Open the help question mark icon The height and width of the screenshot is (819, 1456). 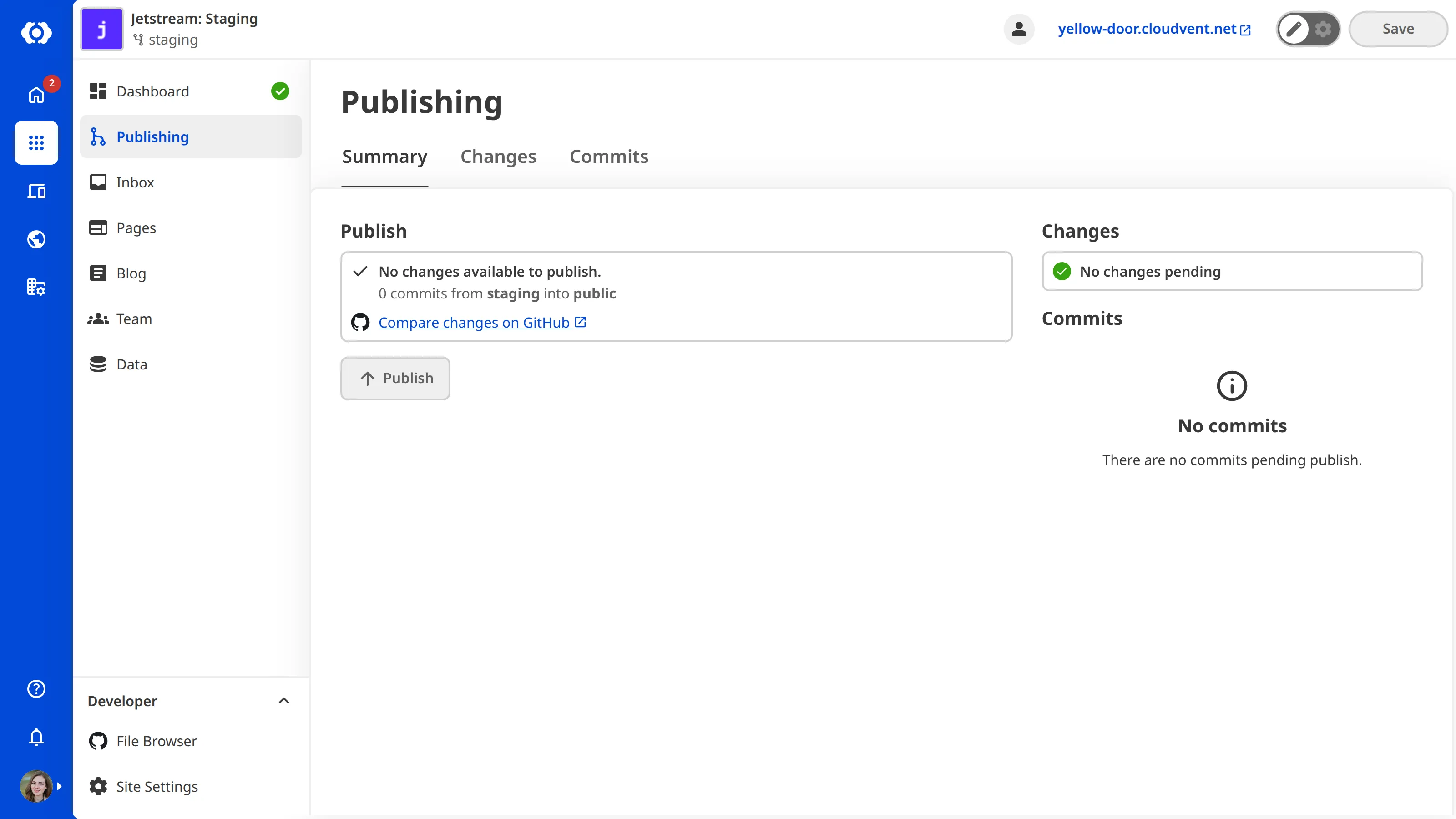pyautogui.click(x=36, y=688)
